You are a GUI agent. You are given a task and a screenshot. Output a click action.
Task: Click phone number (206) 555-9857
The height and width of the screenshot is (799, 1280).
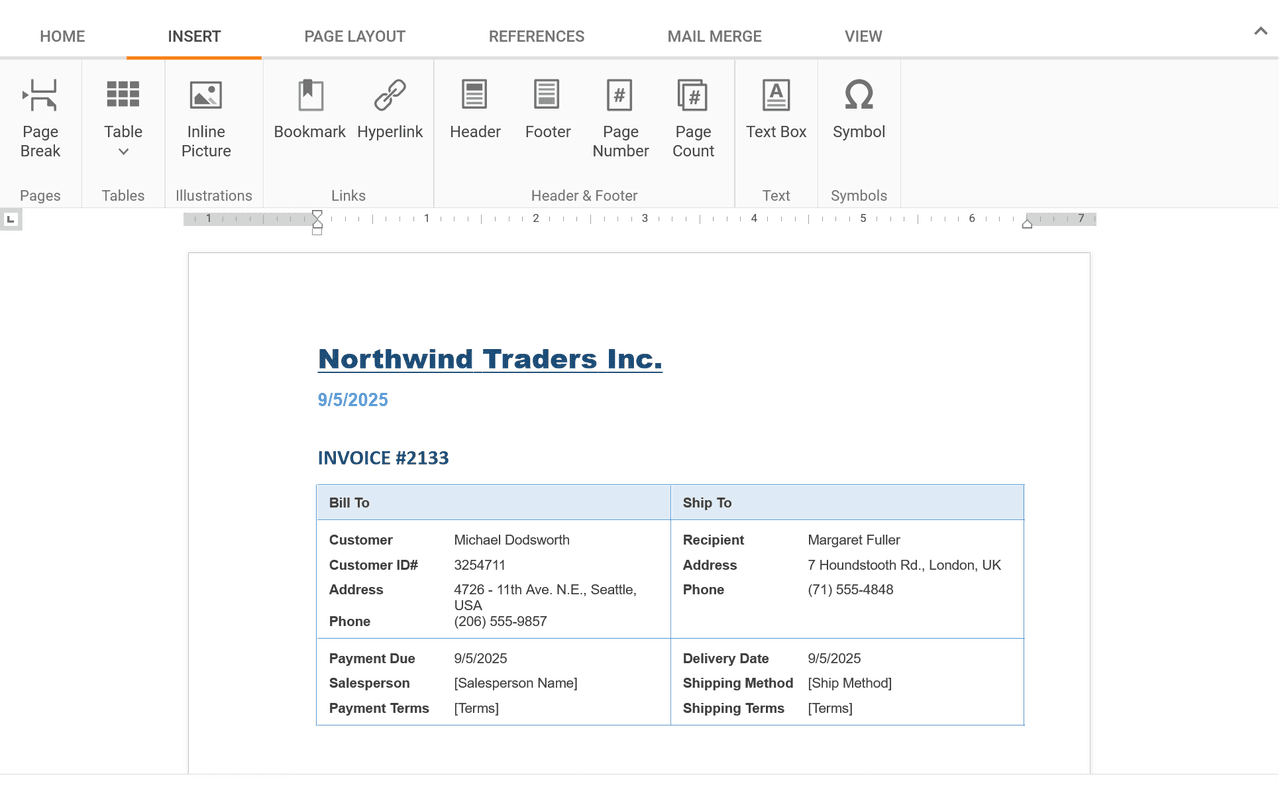point(500,621)
